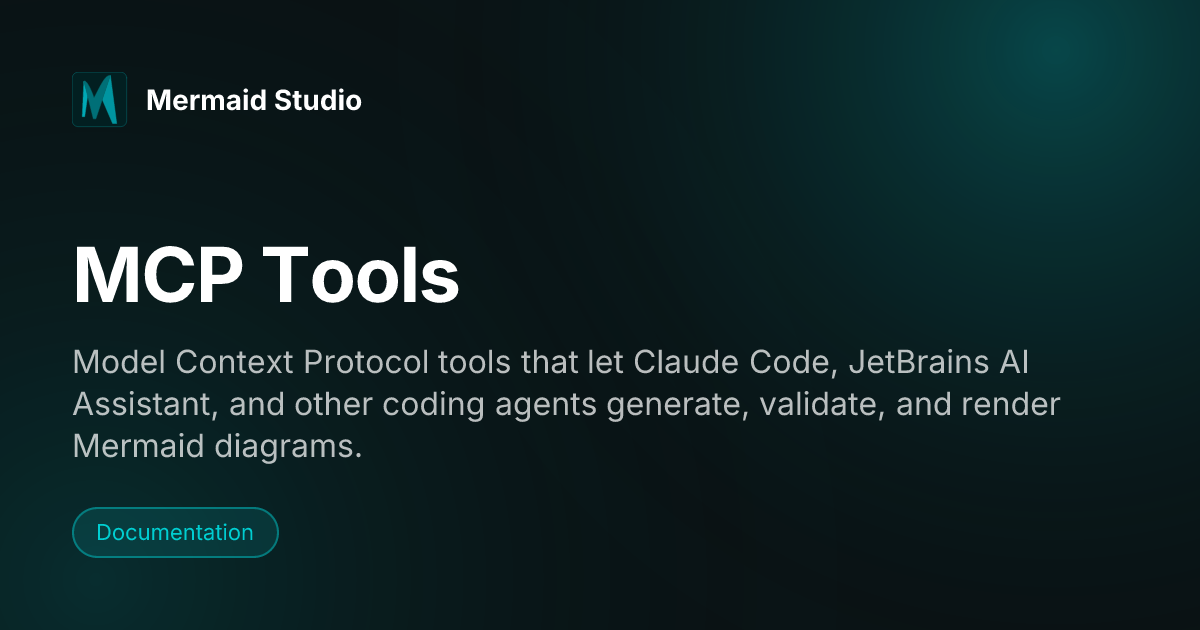Select the Mermaid Studio brand name
1200x630 pixels.
pos(254,100)
